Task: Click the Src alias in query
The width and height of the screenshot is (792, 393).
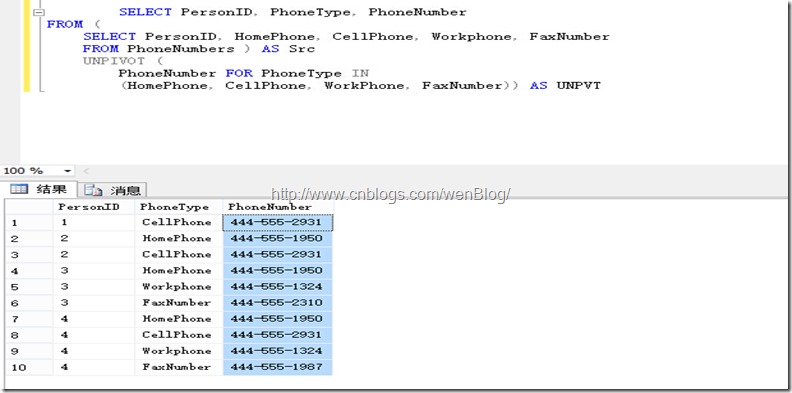Action: [302, 49]
